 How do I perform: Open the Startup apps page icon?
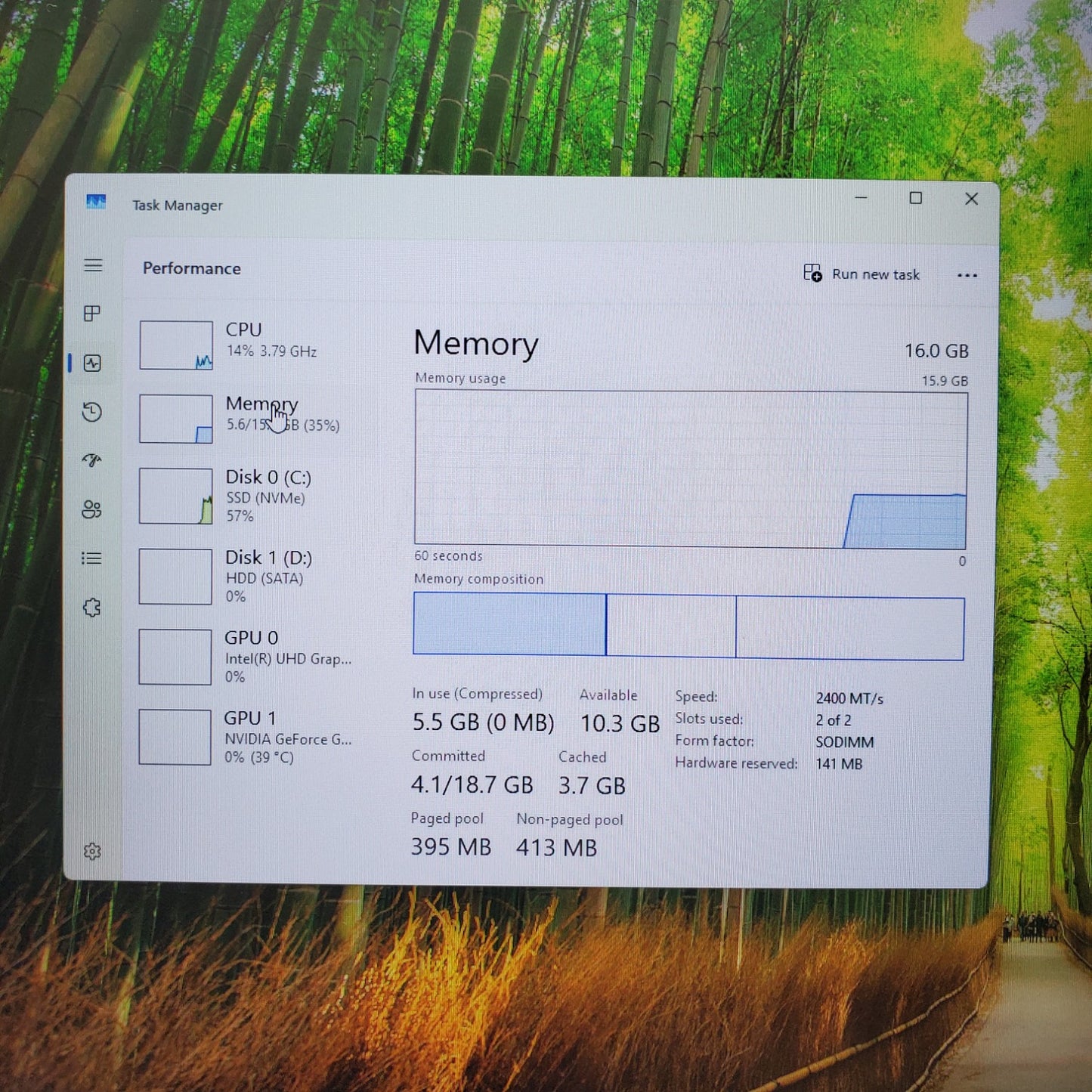pyautogui.click(x=92, y=460)
